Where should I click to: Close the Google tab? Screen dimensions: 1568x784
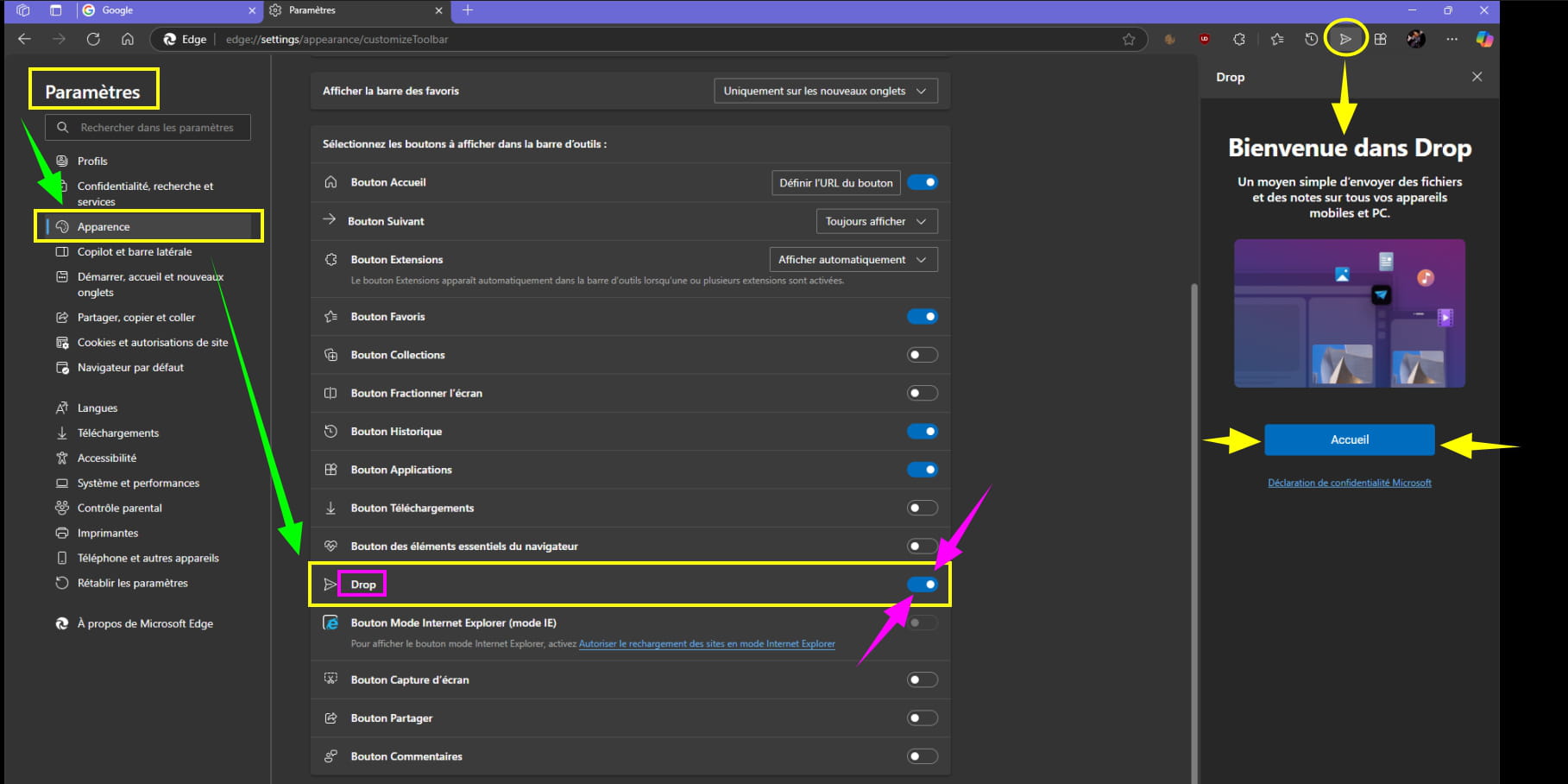tap(252, 10)
